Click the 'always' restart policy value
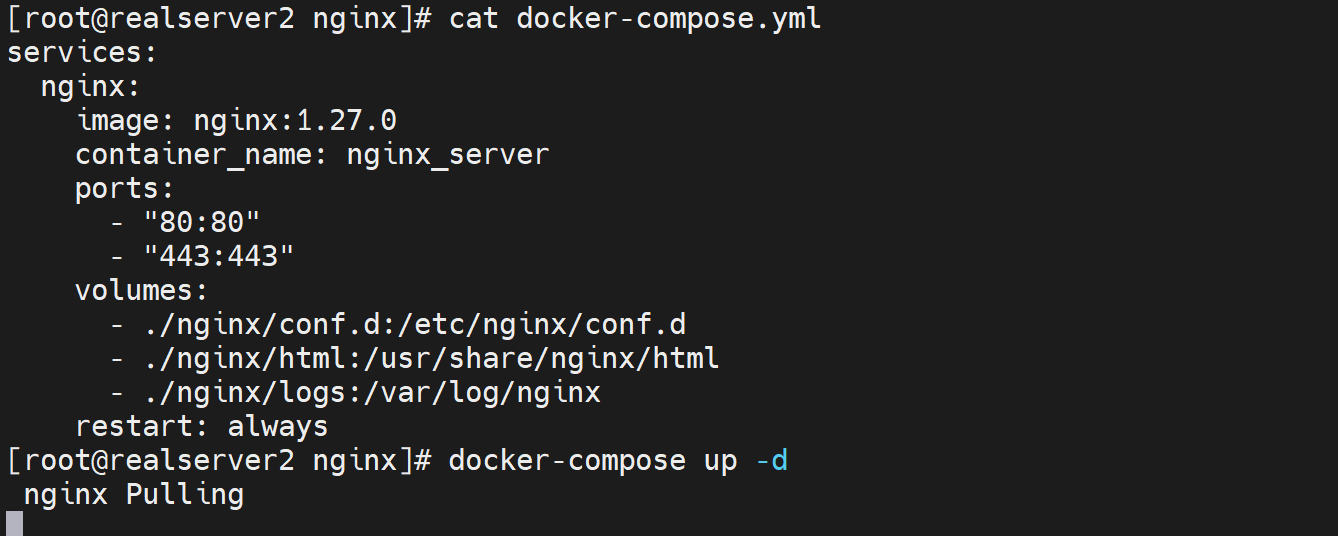The image size is (1338, 536). tap(278, 427)
